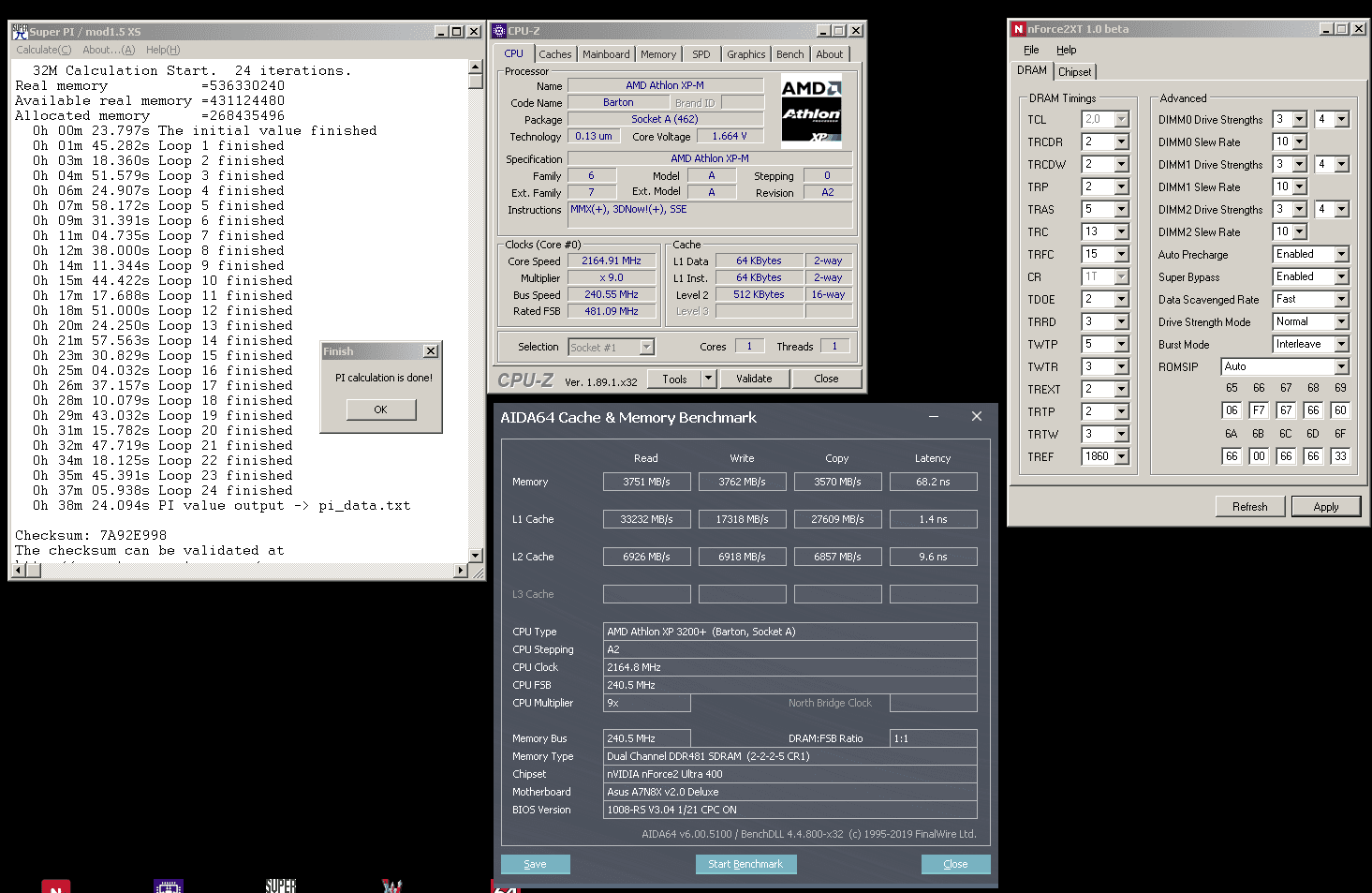Click the Super PI vertical scrollbar up arrow

[476, 67]
